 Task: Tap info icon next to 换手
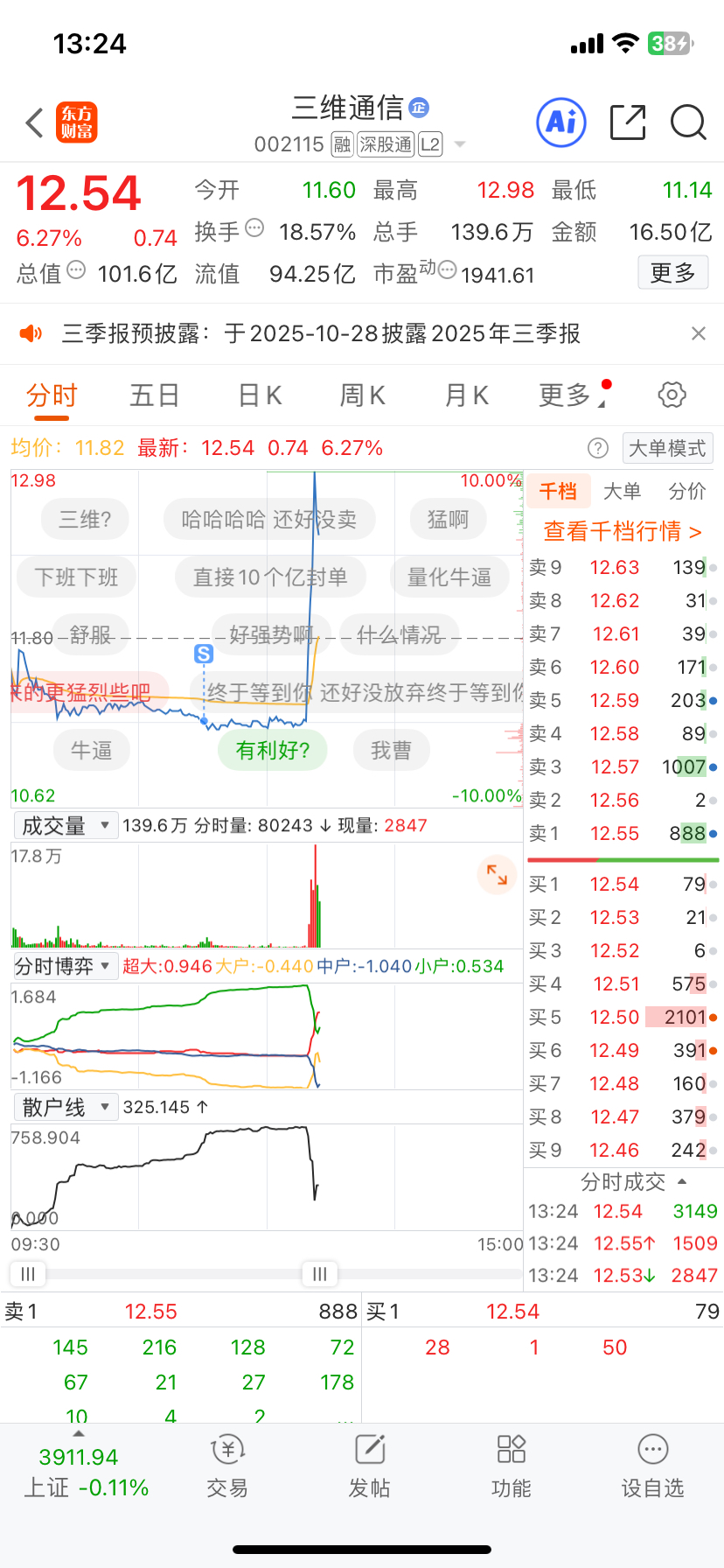[254, 227]
